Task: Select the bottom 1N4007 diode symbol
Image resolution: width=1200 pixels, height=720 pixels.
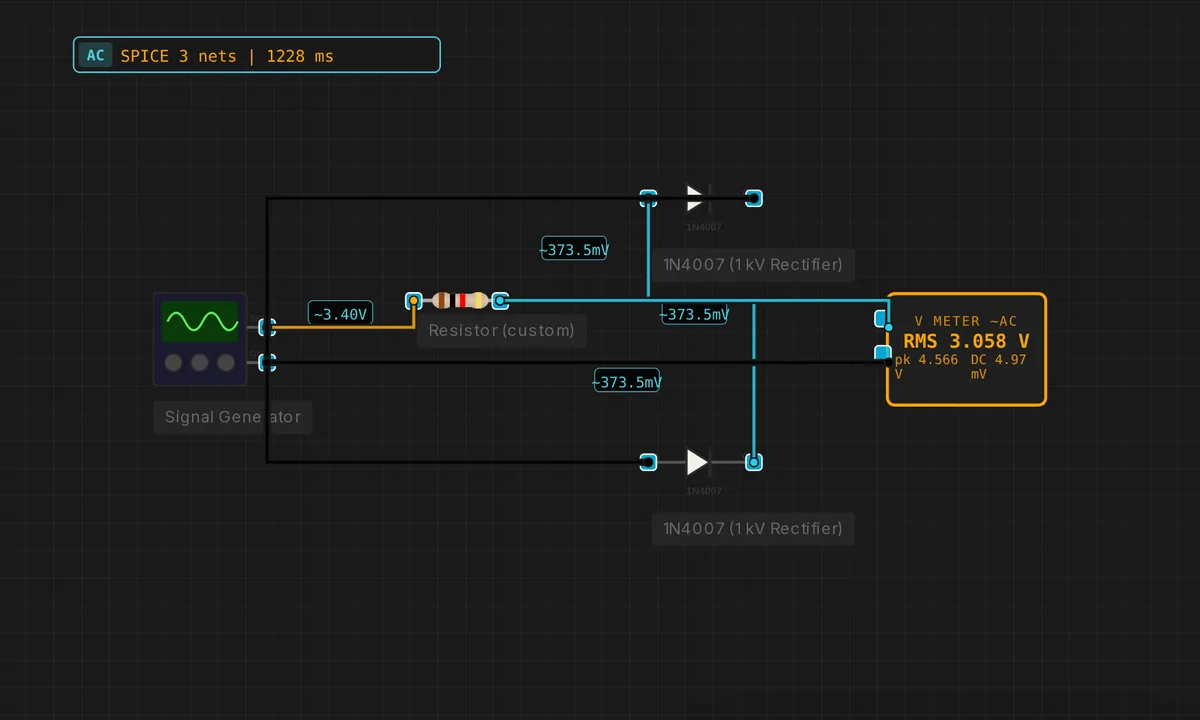Action: click(x=699, y=462)
